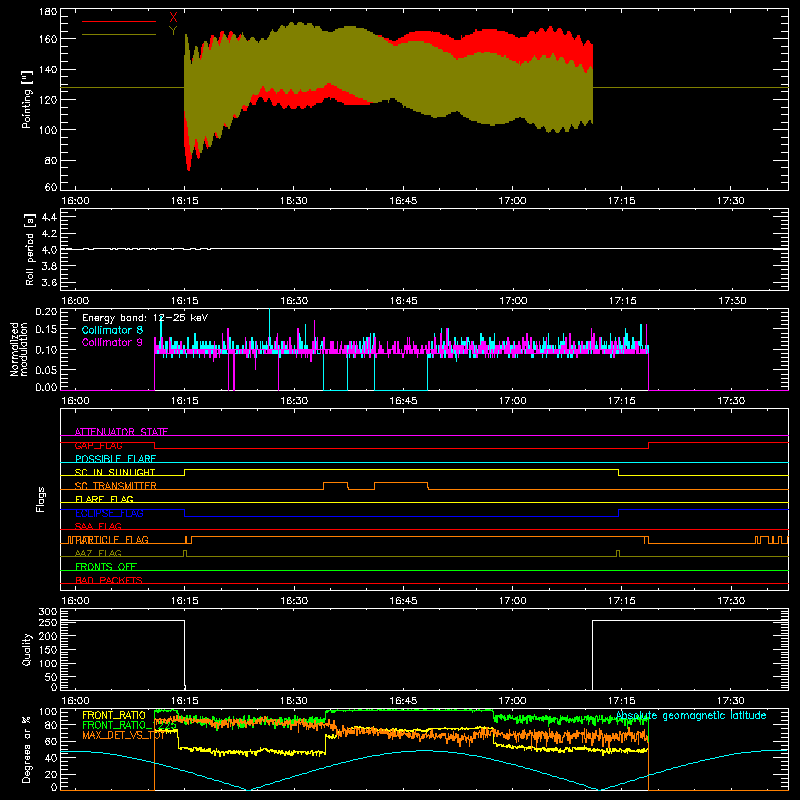Click the 'ATTENUATOR_STATE' flag label
This screenshot has width=800, height=800.
[x=121, y=432]
